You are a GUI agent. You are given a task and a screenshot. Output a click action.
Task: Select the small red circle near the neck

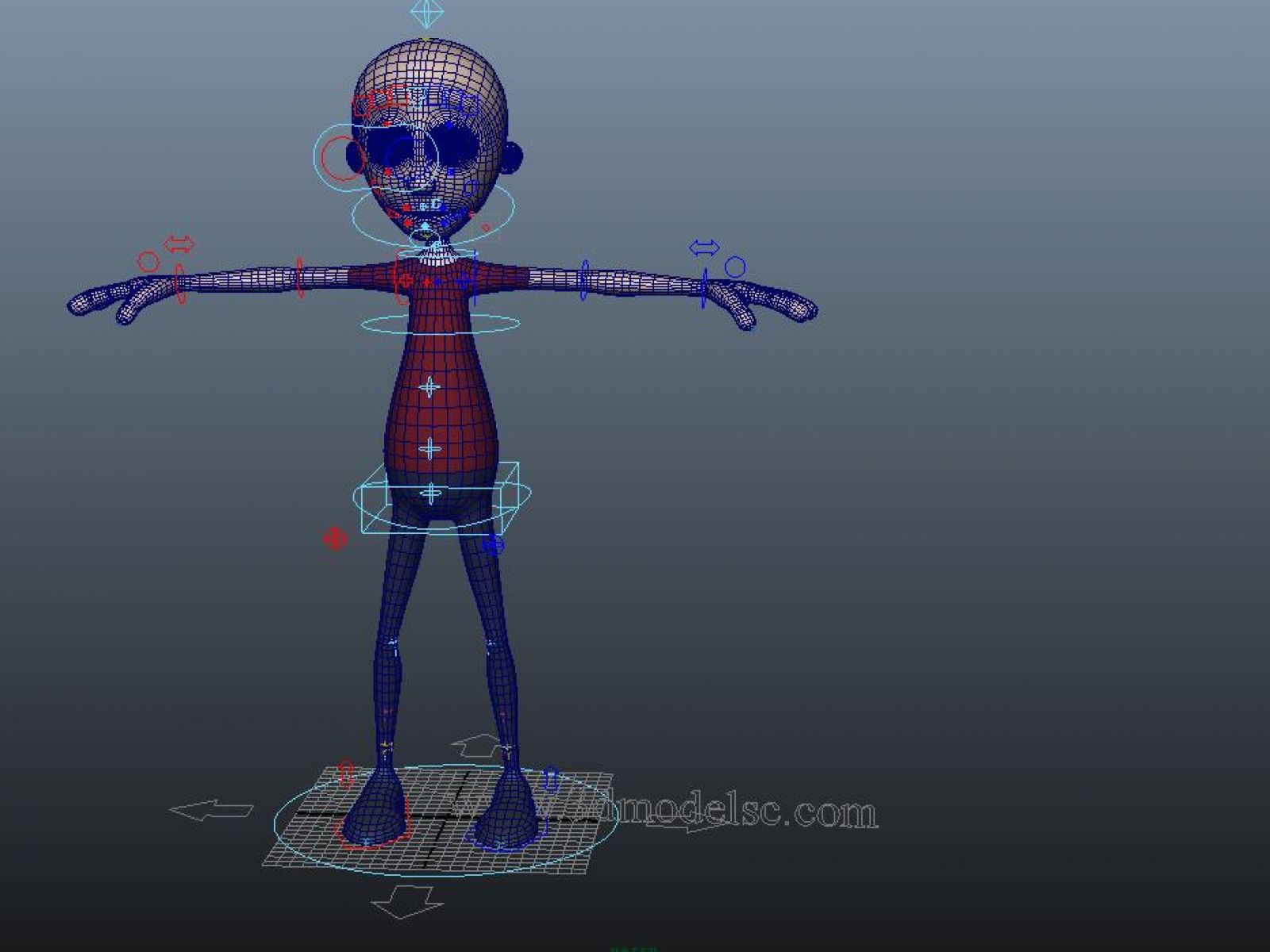(x=486, y=227)
